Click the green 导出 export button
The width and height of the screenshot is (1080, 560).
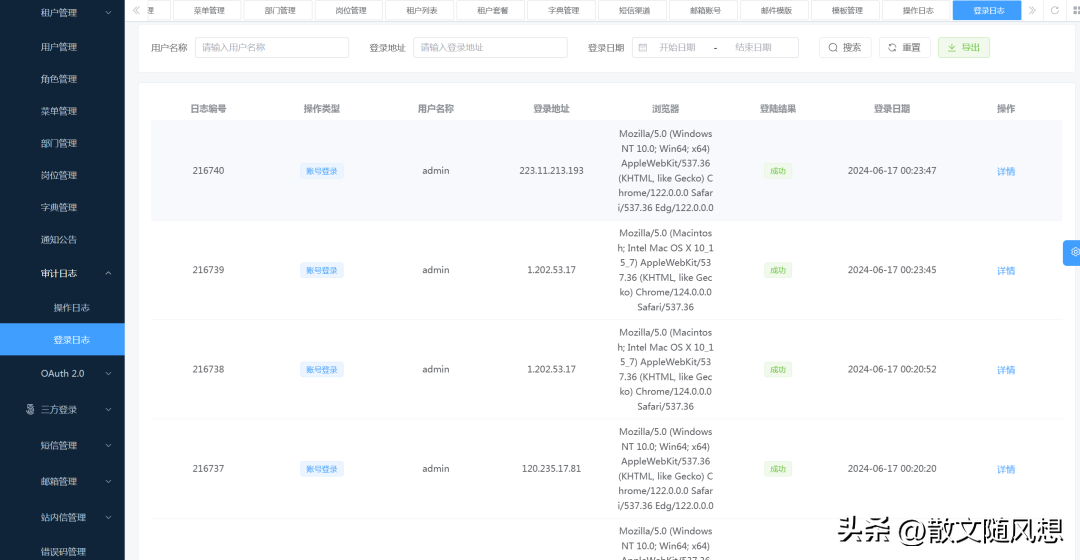[964, 48]
